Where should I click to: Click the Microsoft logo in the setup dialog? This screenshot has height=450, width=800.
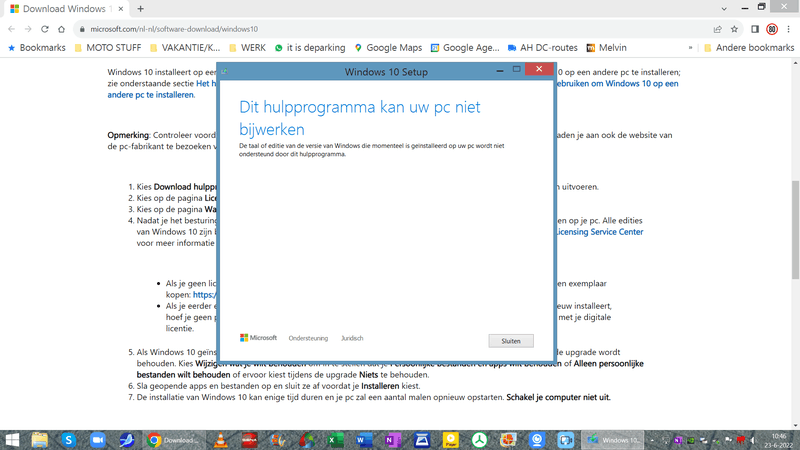[258, 338]
